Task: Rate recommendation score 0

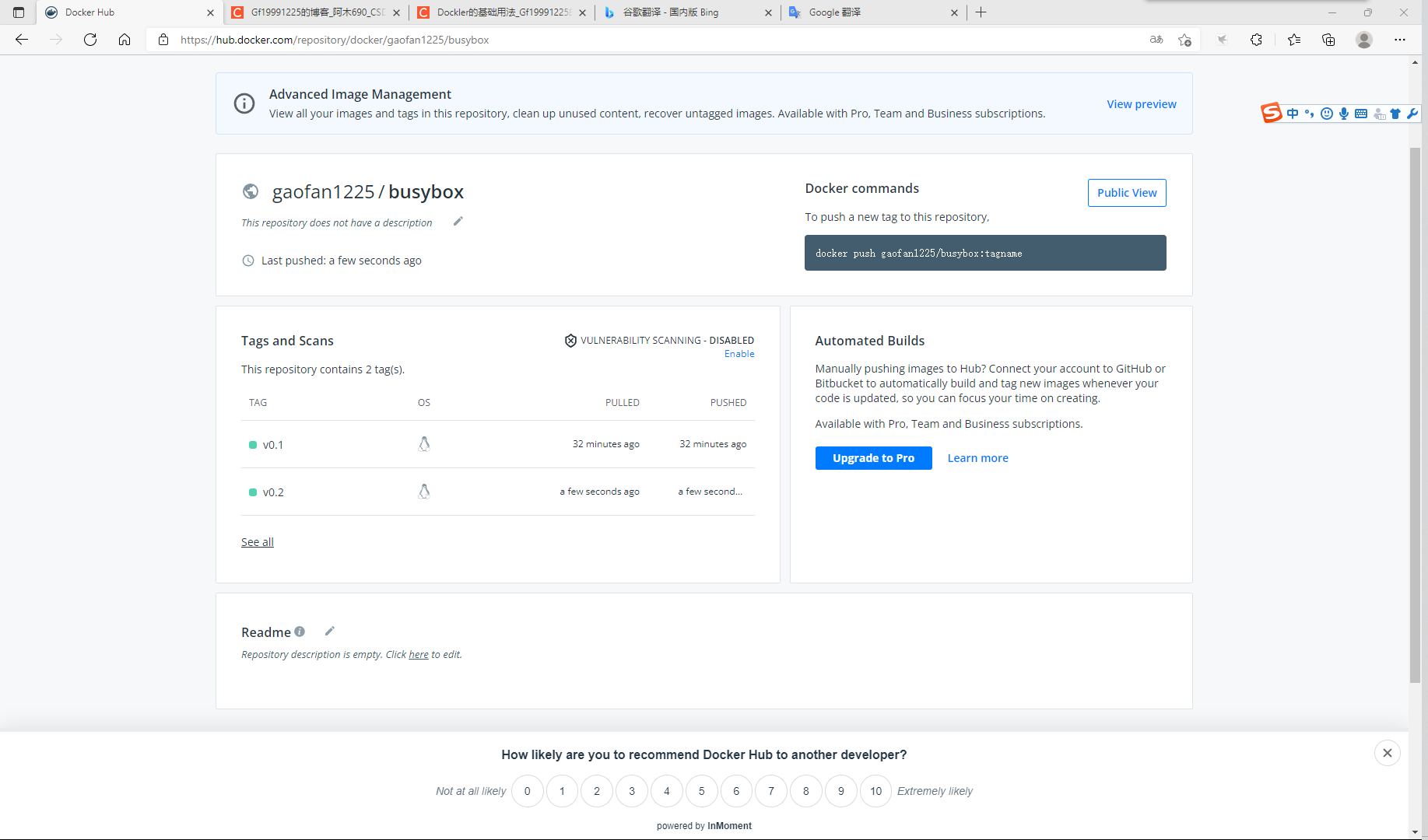Action: [x=528, y=791]
